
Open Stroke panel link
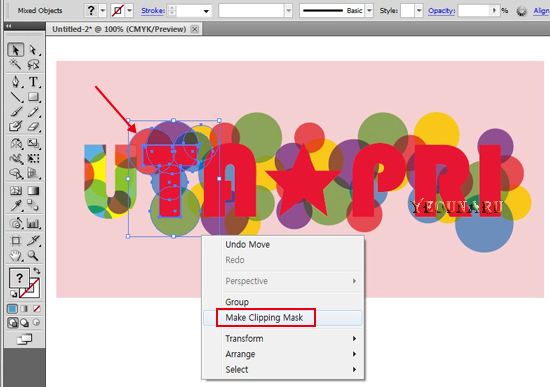click(x=153, y=11)
